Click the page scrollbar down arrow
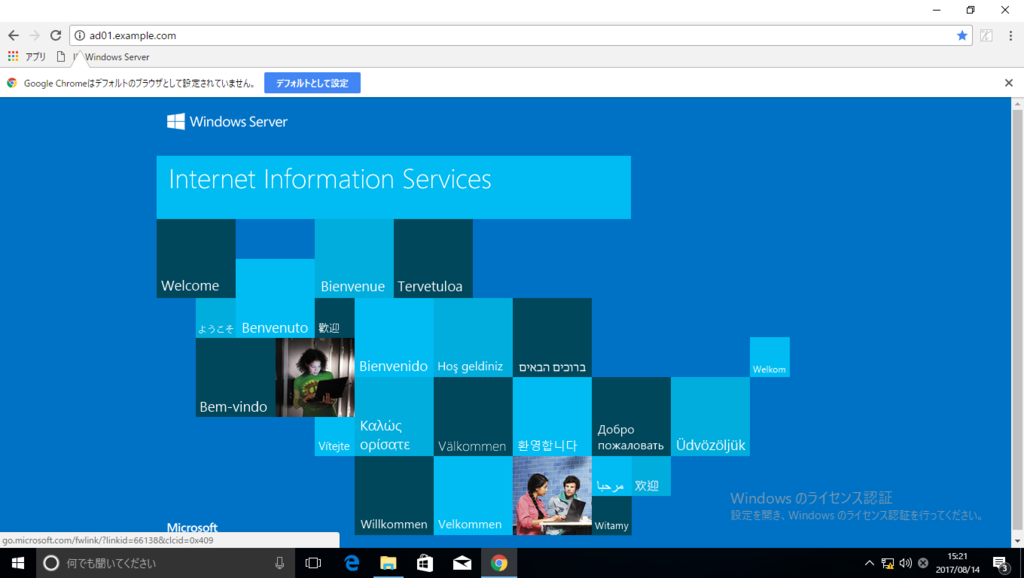 coord(1017,541)
